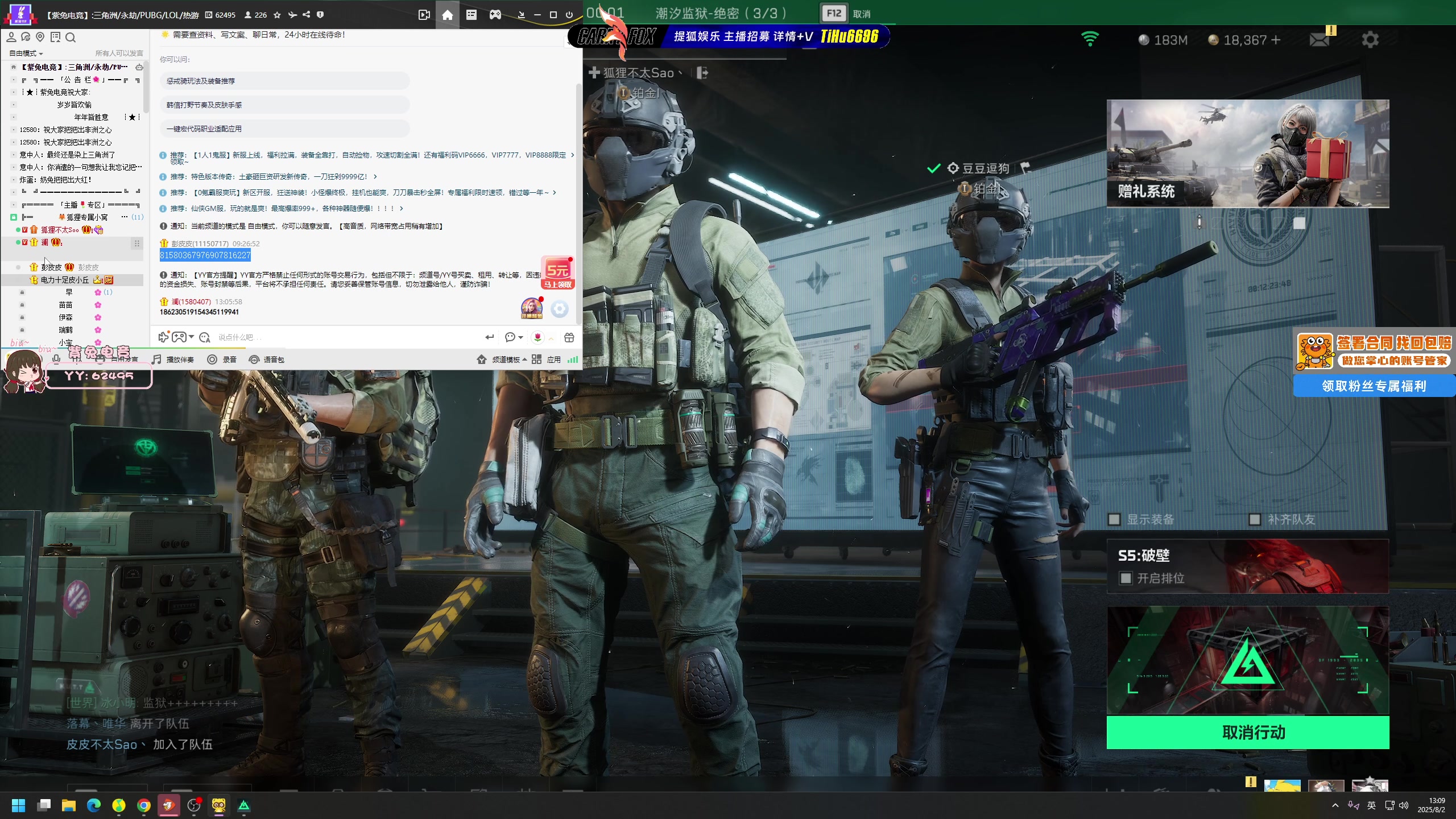Select user 电力十足皮小丘 in list
Image resolution: width=1456 pixels, height=819 pixels.
click(73, 280)
